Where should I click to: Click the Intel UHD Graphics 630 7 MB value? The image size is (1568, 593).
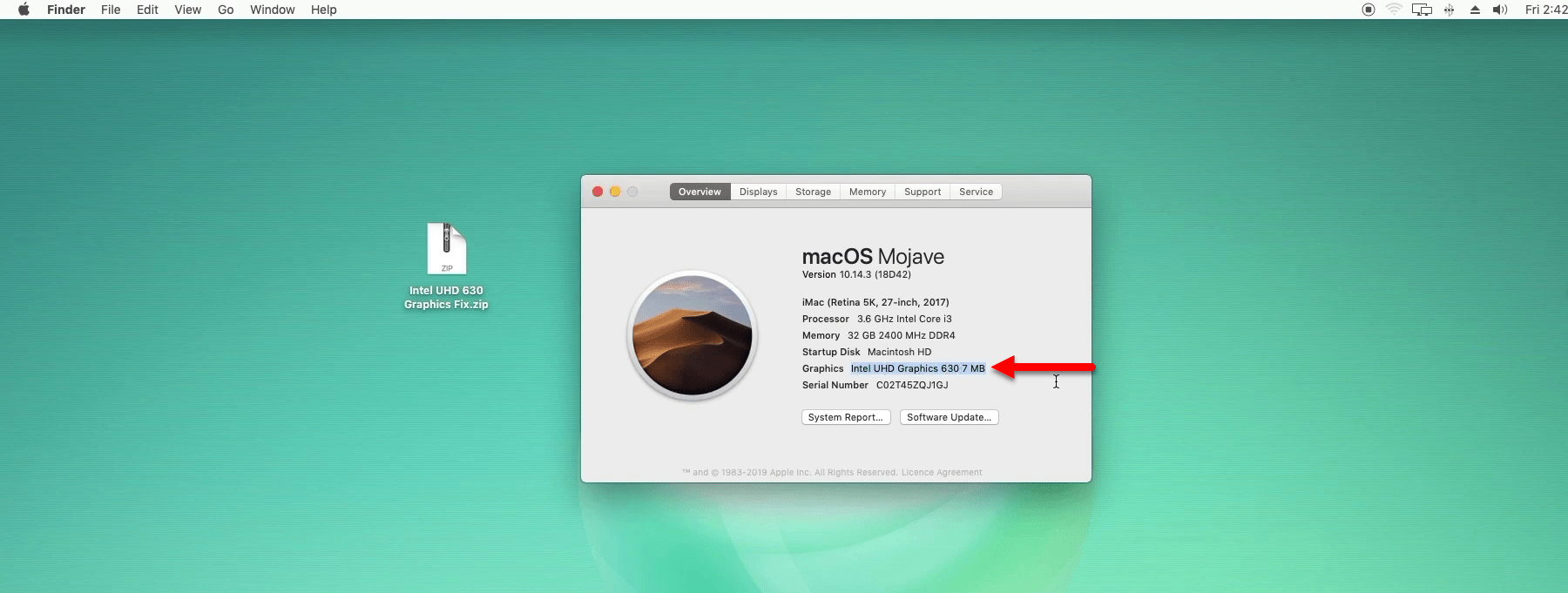point(918,368)
